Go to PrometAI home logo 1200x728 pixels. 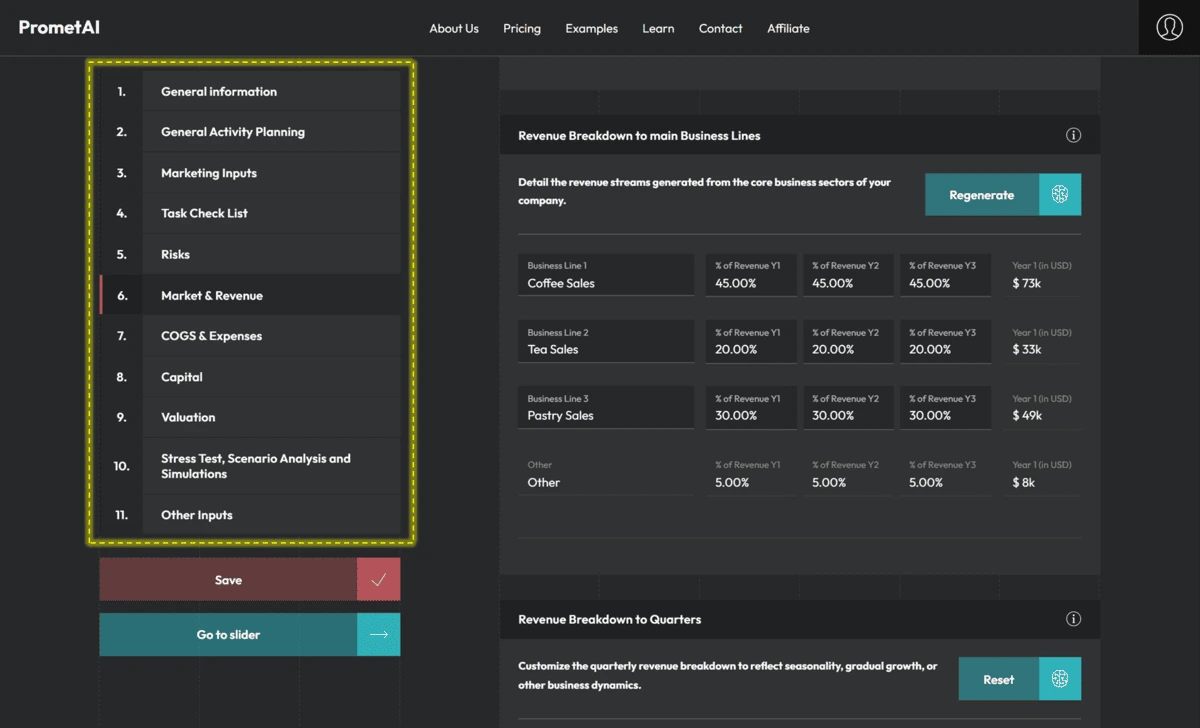pos(59,28)
